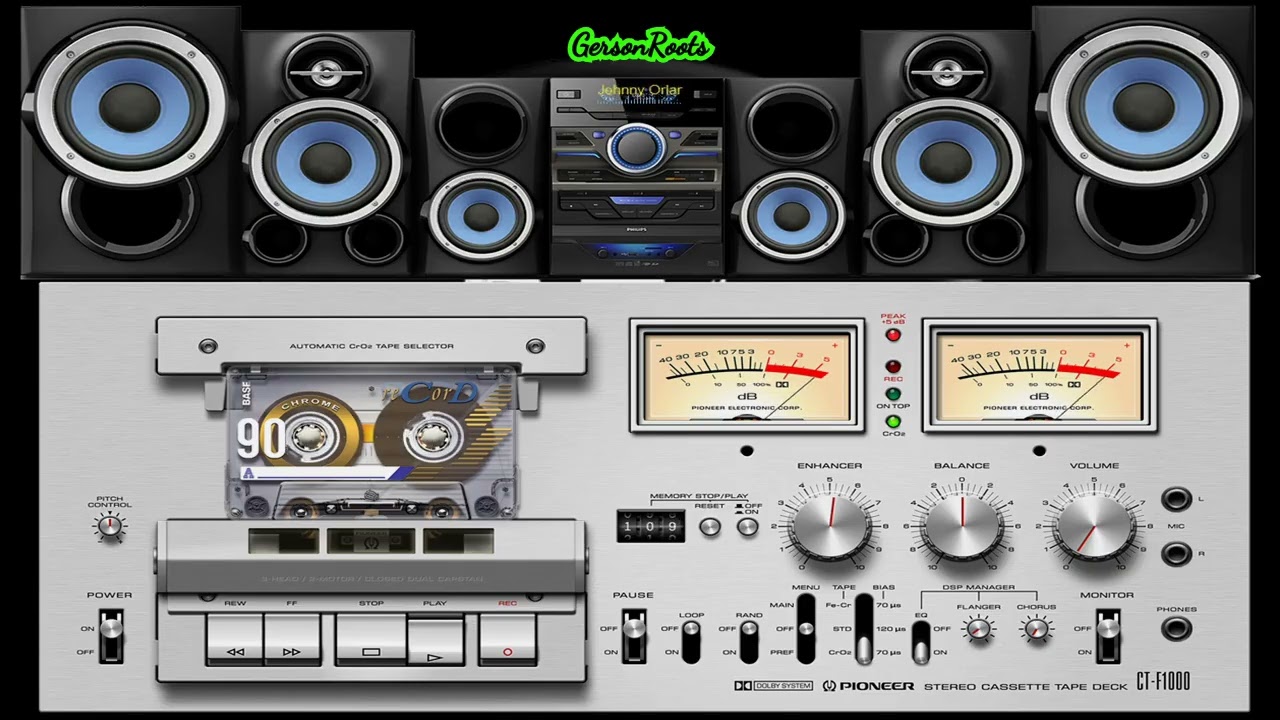
Task: Click the FF fast-forward key
Action: click(292, 639)
